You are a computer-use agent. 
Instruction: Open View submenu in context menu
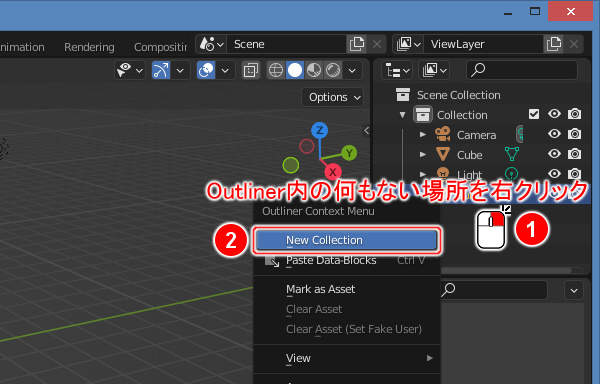[346, 358]
